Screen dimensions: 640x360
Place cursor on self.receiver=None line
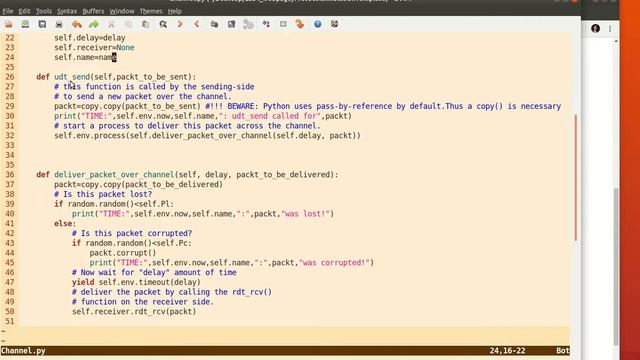pos(94,48)
